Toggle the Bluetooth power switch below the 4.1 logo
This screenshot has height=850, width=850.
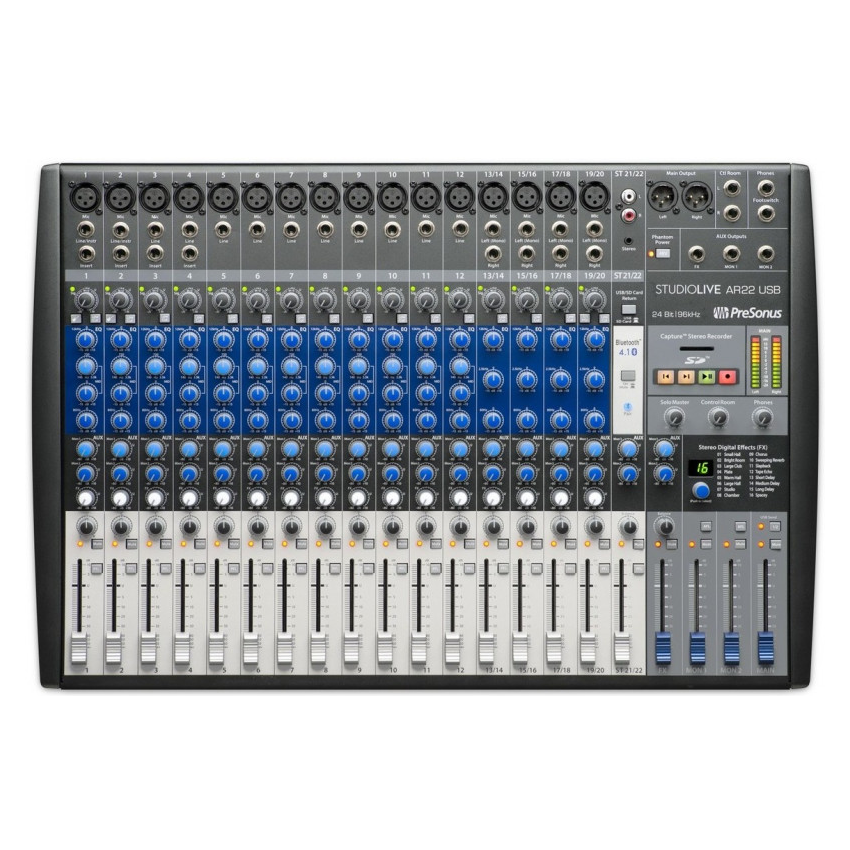627,375
